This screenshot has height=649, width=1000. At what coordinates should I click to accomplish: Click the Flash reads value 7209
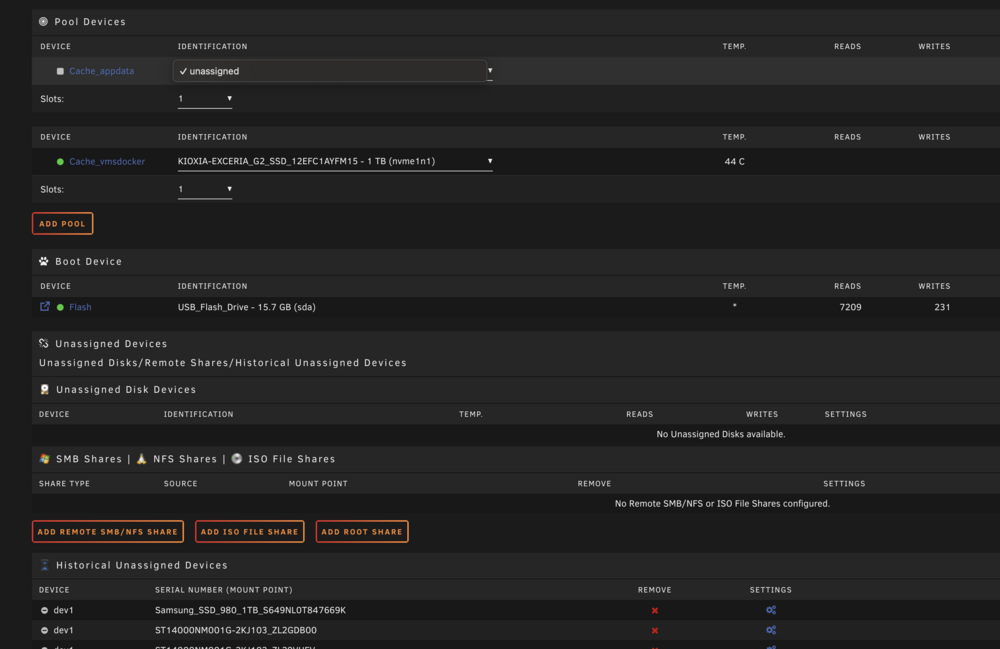click(x=850, y=307)
